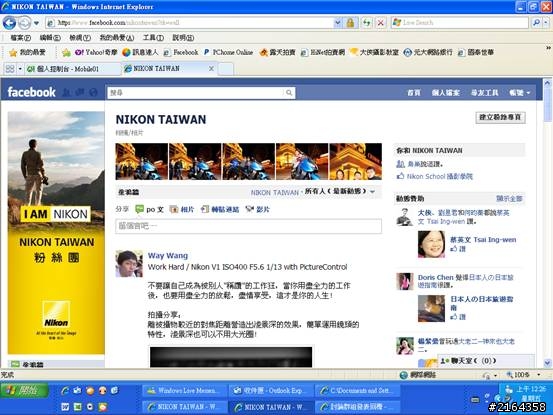Click the page vertical scrollbar down arrow
The height and width of the screenshot is (415, 553).
[x=547, y=362]
